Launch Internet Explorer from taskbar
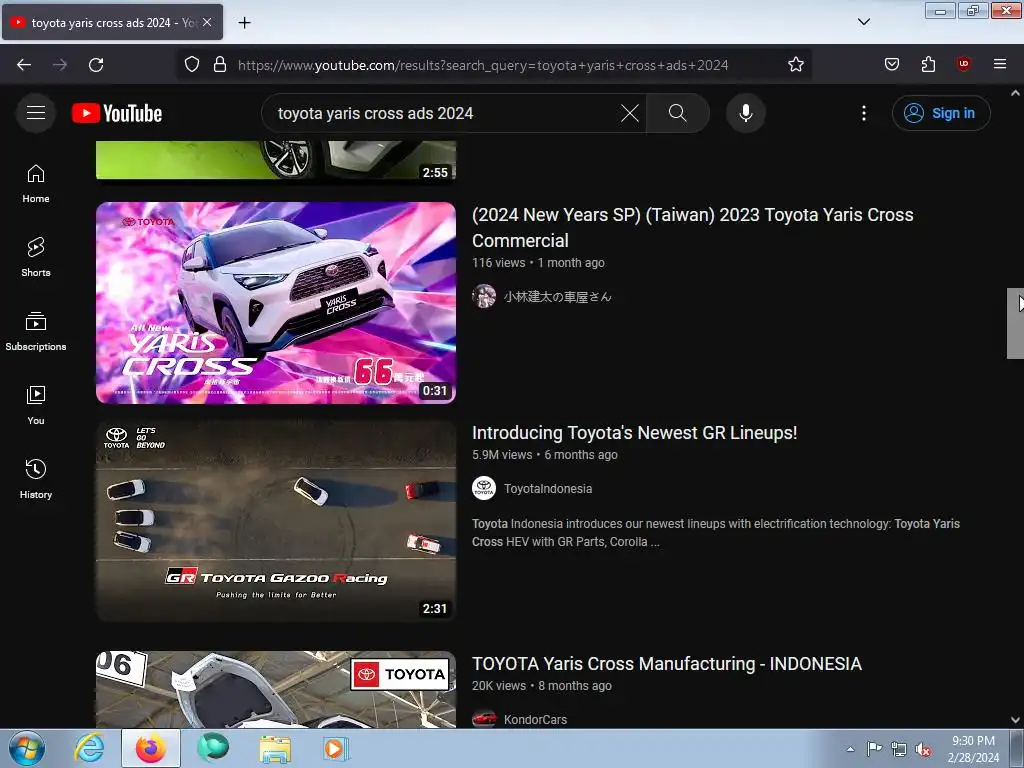1024x768 pixels. 89,749
